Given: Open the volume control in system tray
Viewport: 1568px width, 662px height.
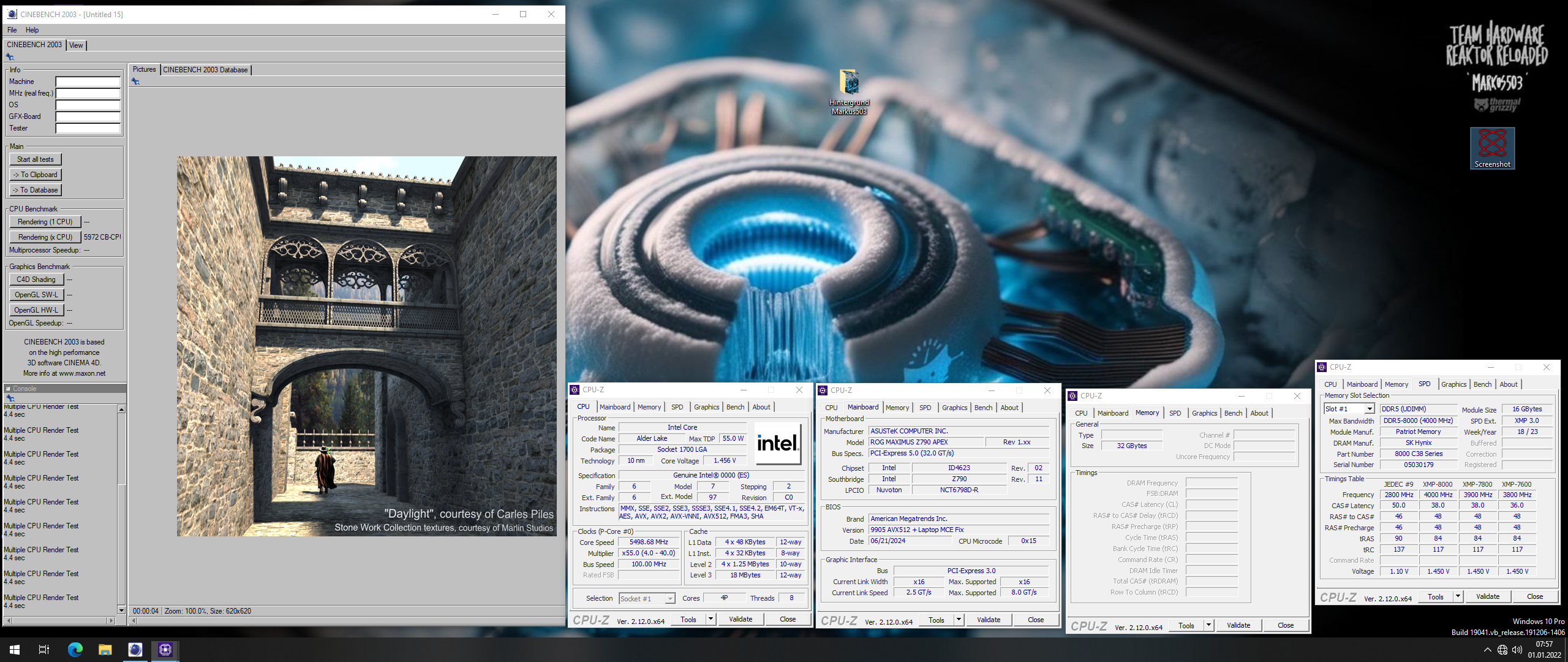Looking at the screenshot, I should [1517, 650].
